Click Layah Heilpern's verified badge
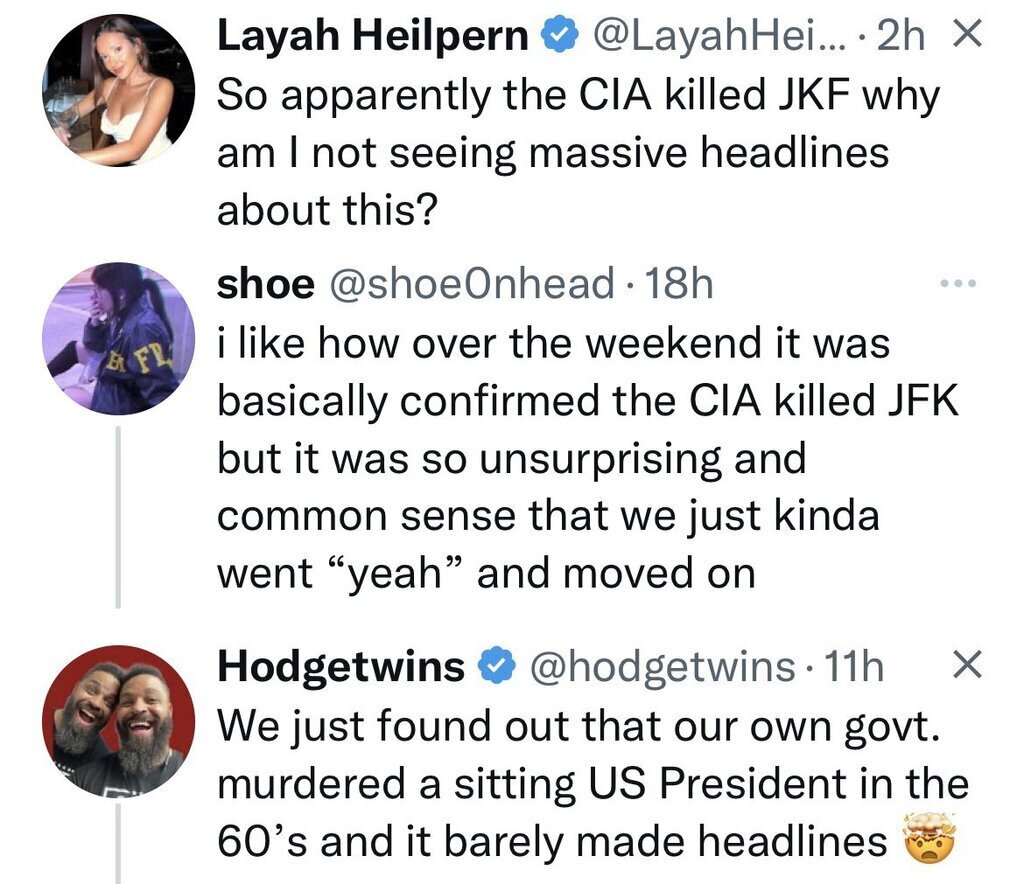 pyautogui.click(x=559, y=39)
